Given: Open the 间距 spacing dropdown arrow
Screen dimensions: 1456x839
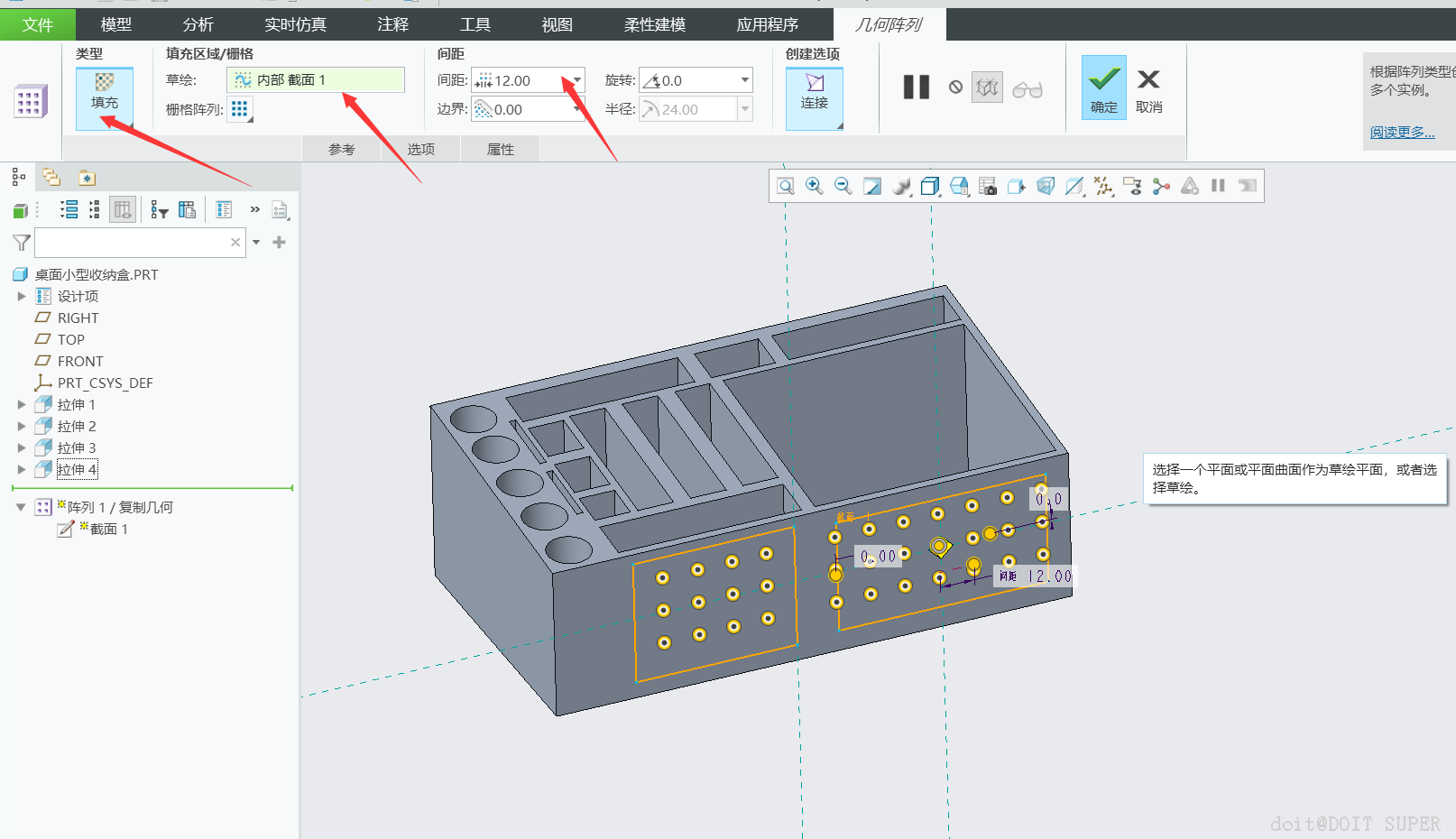Looking at the screenshot, I should point(577,80).
